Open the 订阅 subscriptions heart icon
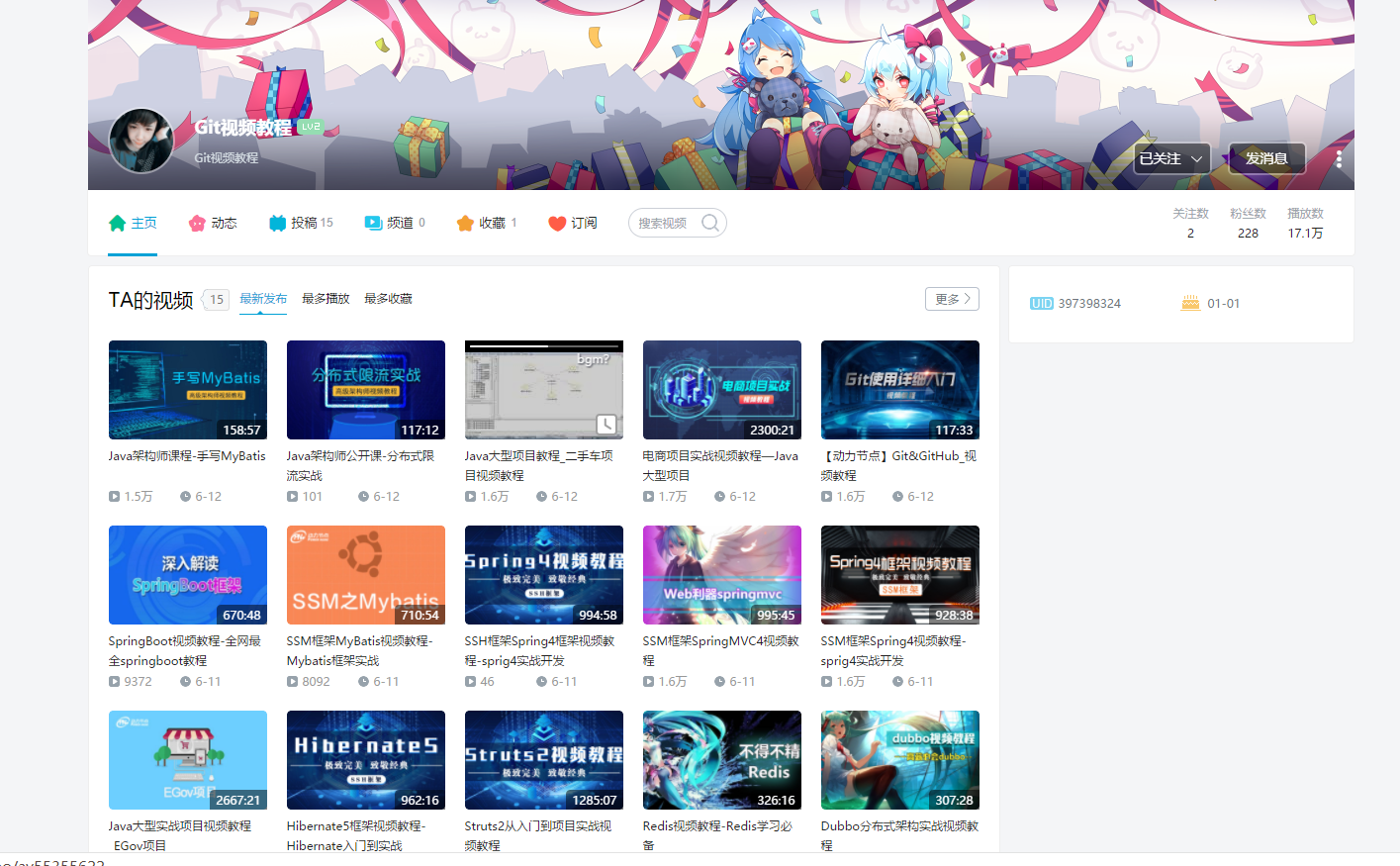Screen dimensions: 1400x866 pos(556,222)
